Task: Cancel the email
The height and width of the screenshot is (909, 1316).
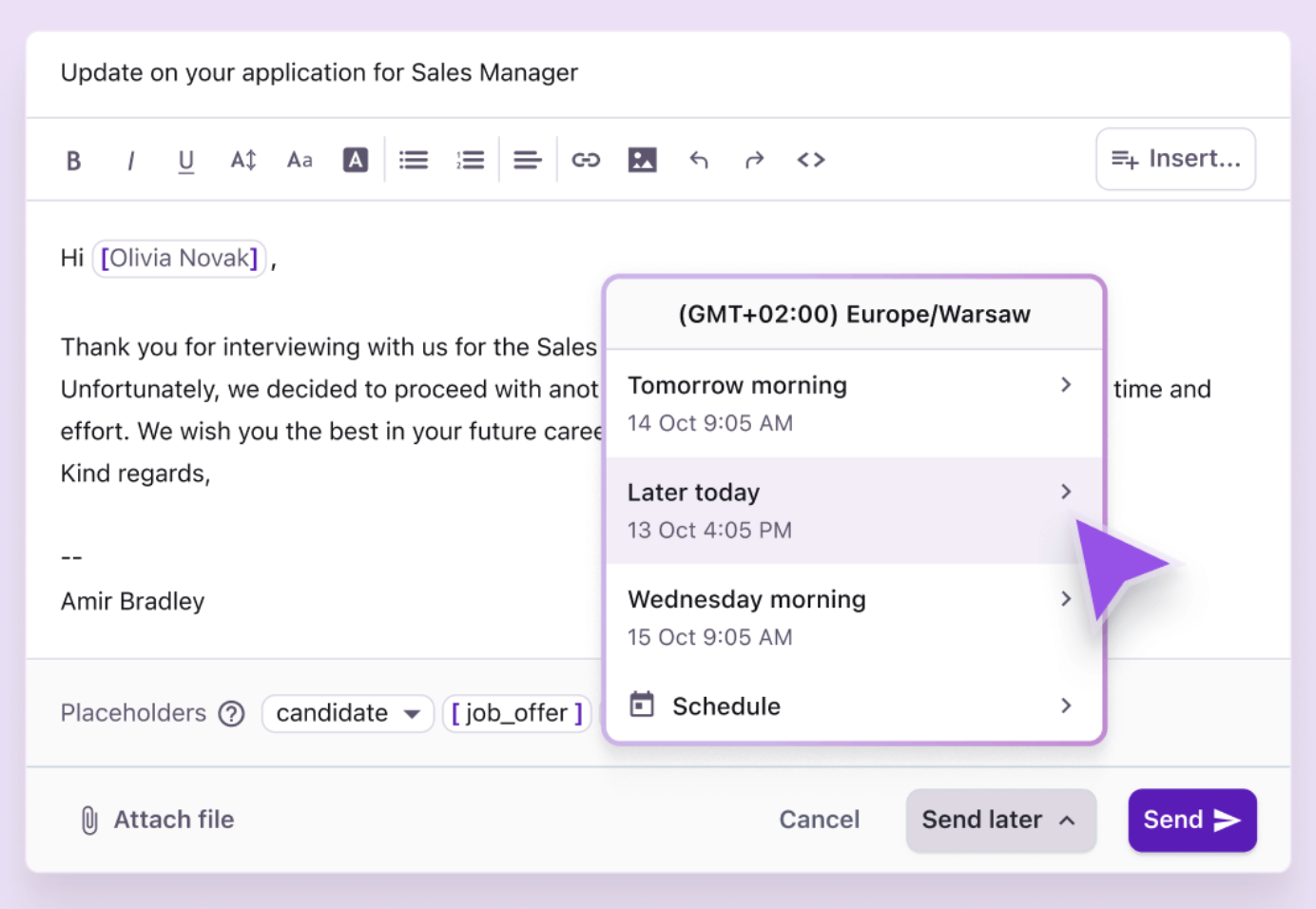Action: click(x=819, y=820)
